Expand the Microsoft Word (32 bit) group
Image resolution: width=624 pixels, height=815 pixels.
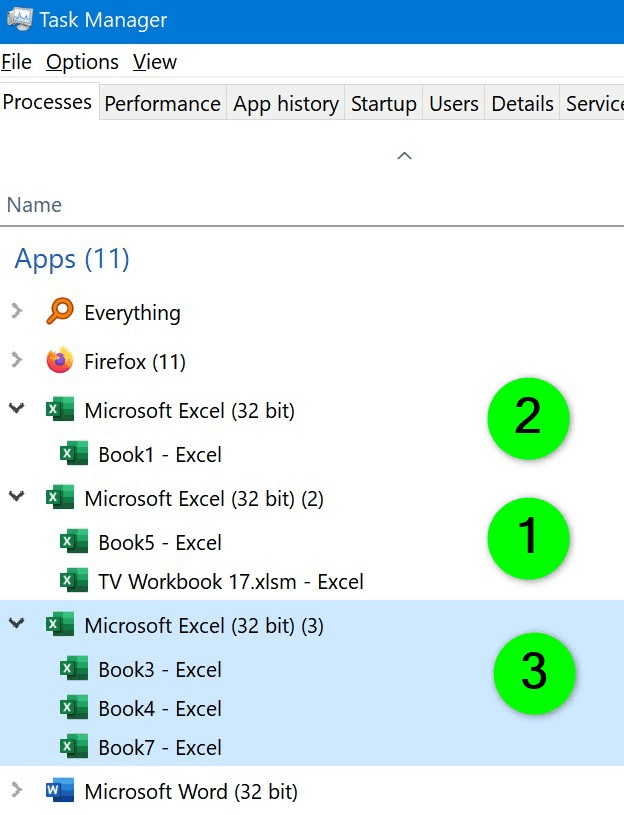click(17, 790)
